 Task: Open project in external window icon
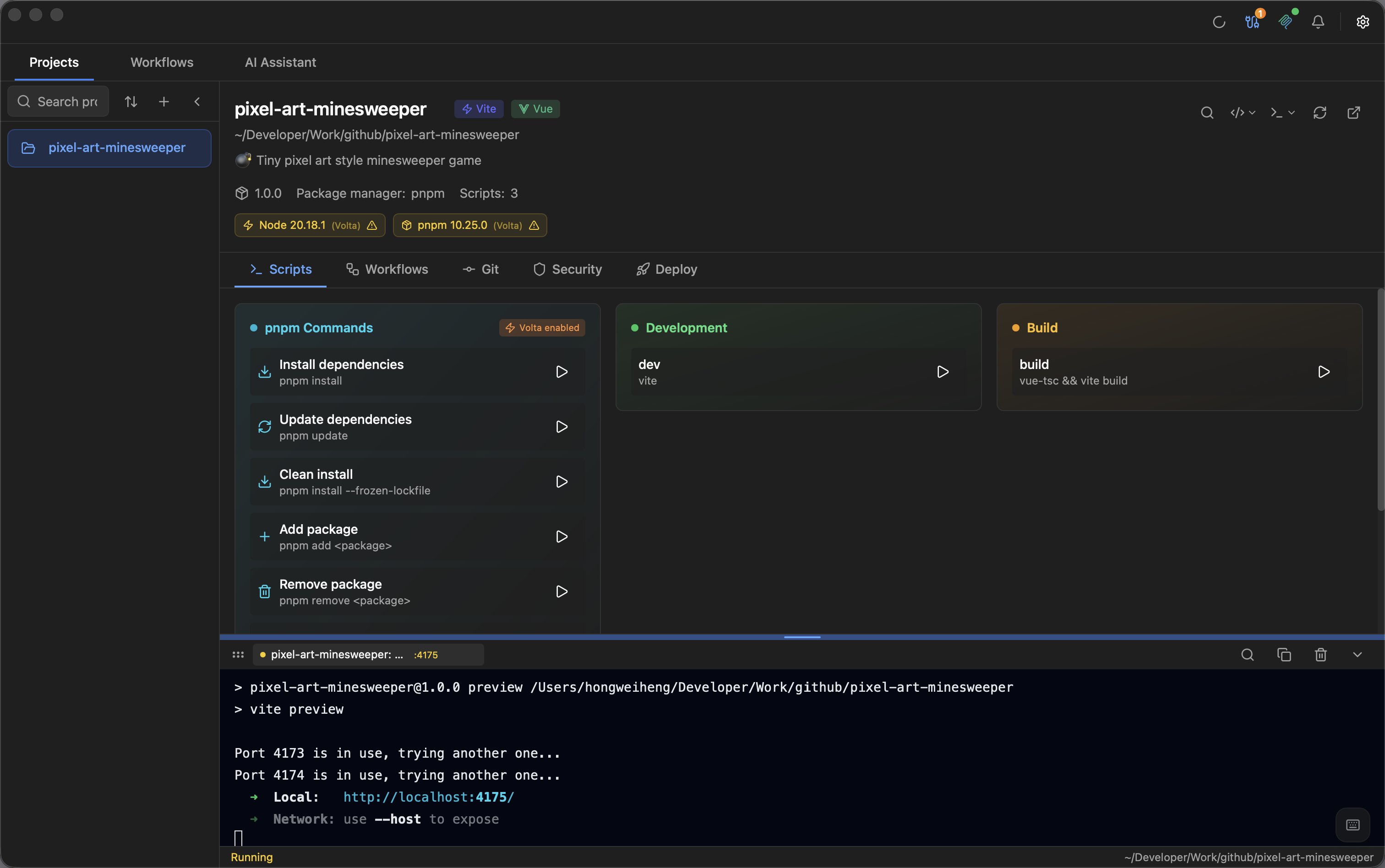(x=1353, y=113)
